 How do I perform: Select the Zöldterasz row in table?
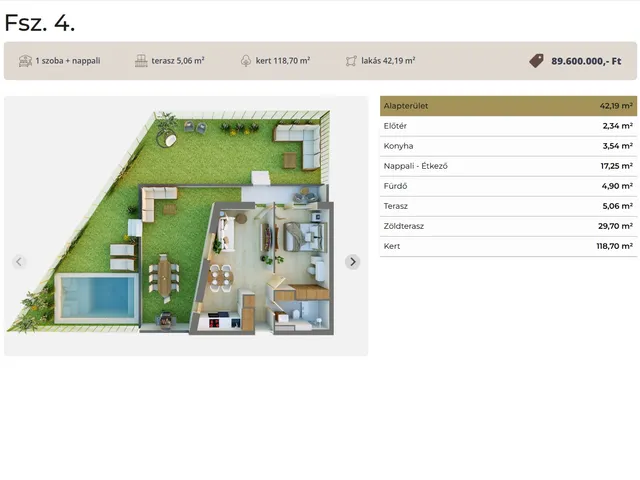508,226
